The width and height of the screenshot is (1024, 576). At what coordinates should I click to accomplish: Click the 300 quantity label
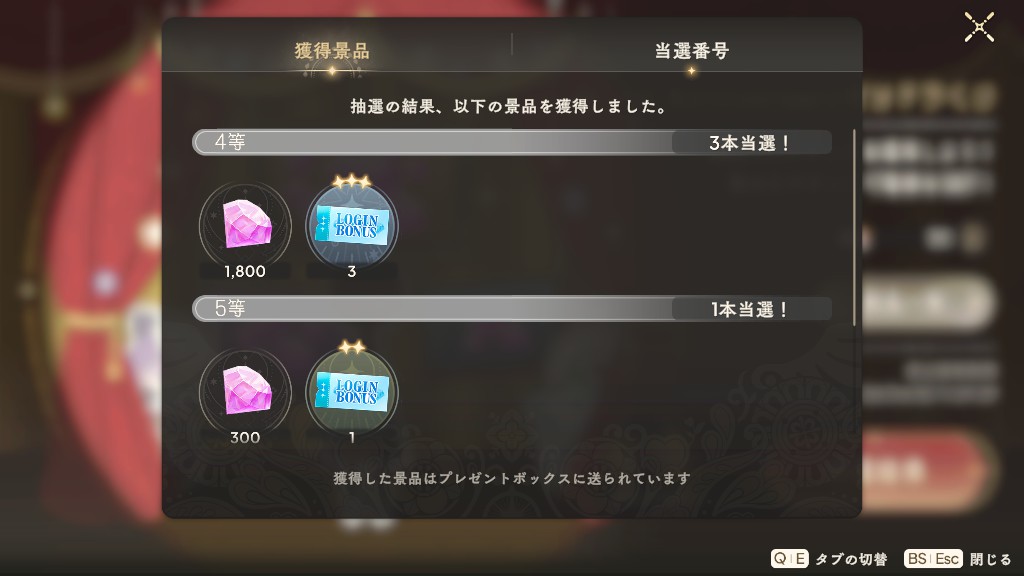tap(245, 438)
